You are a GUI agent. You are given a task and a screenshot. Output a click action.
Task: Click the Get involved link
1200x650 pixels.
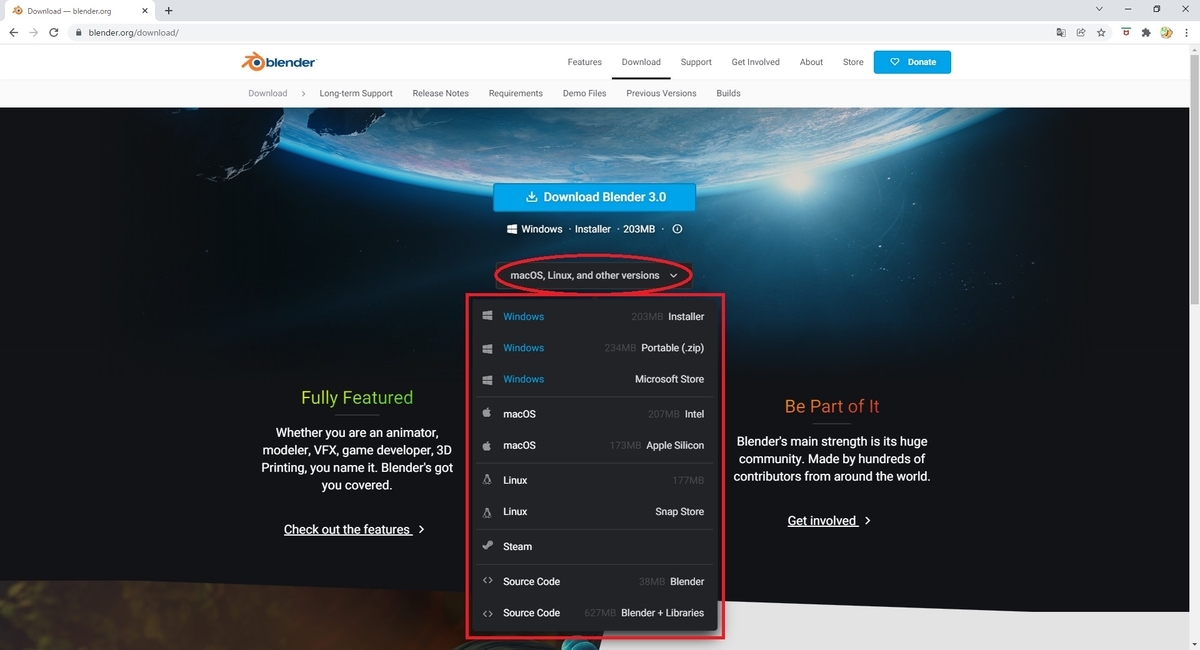[829, 520]
